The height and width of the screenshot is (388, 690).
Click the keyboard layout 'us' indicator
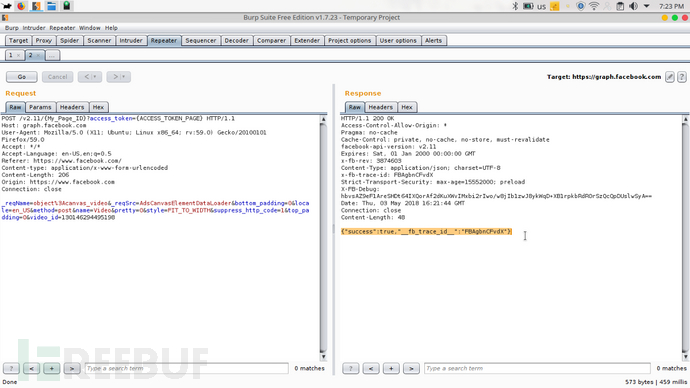[x=541, y=7]
